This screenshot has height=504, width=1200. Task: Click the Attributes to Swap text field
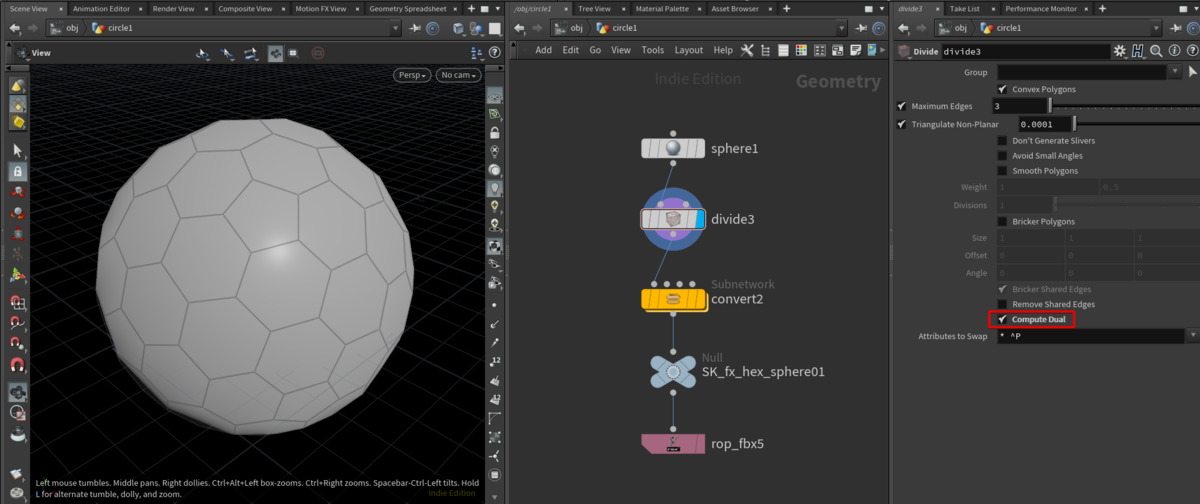tap(1090, 336)
